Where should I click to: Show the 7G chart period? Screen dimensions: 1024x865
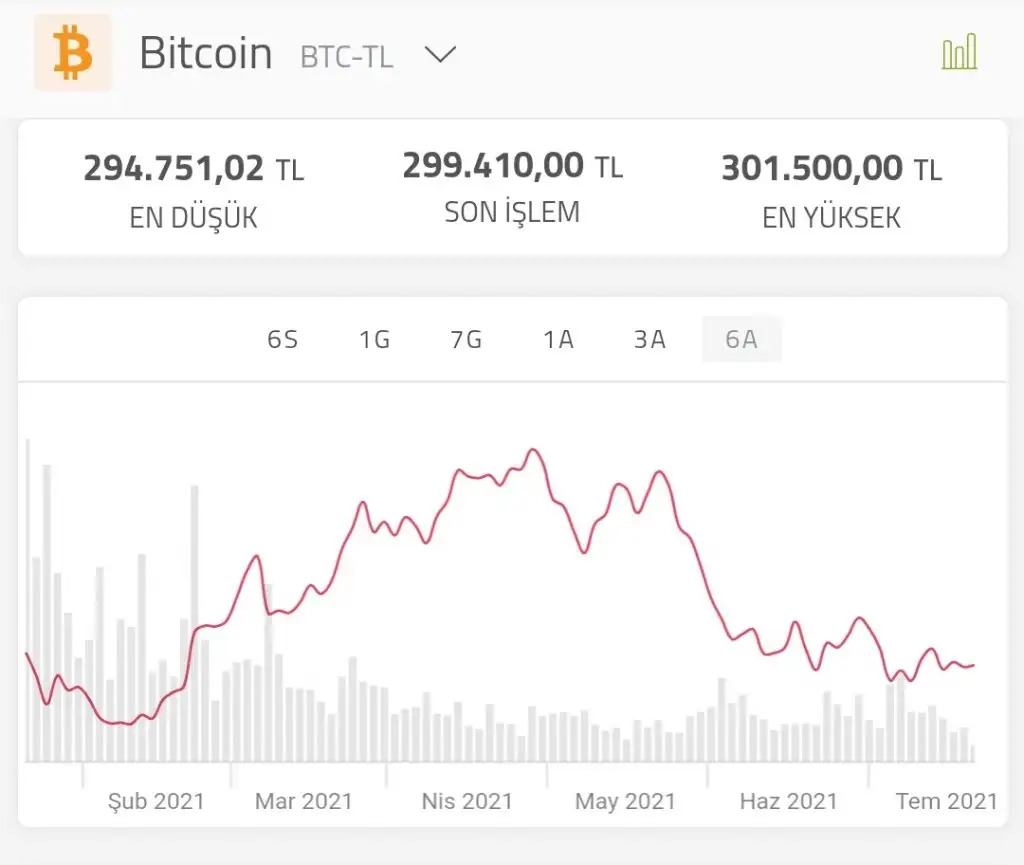[466, 340]
